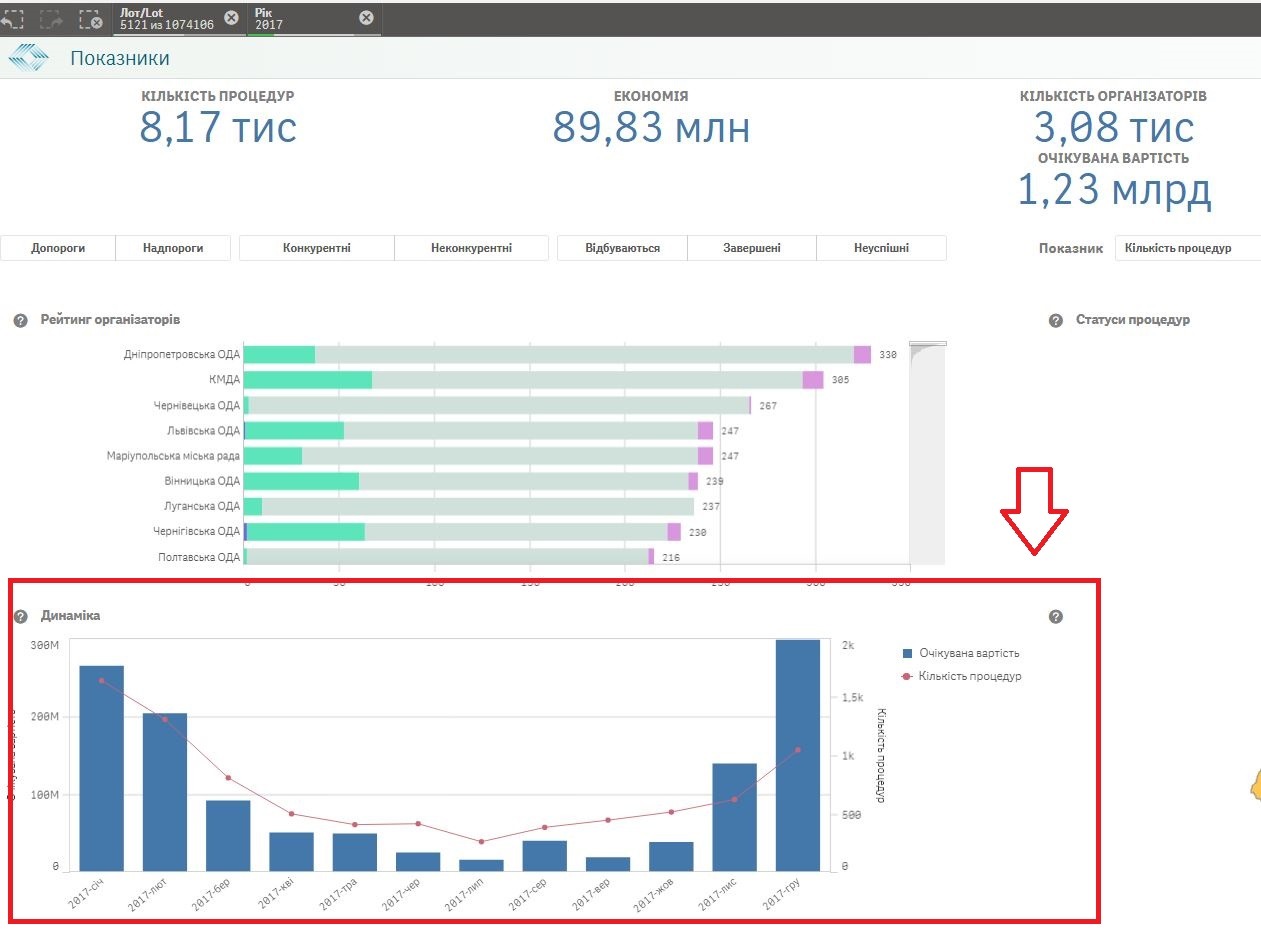Click help icon next to Динаміка title
Image resolution: width=1261 pixels, height=945 pixels.
pyautogui.click(x=19, y=616)
